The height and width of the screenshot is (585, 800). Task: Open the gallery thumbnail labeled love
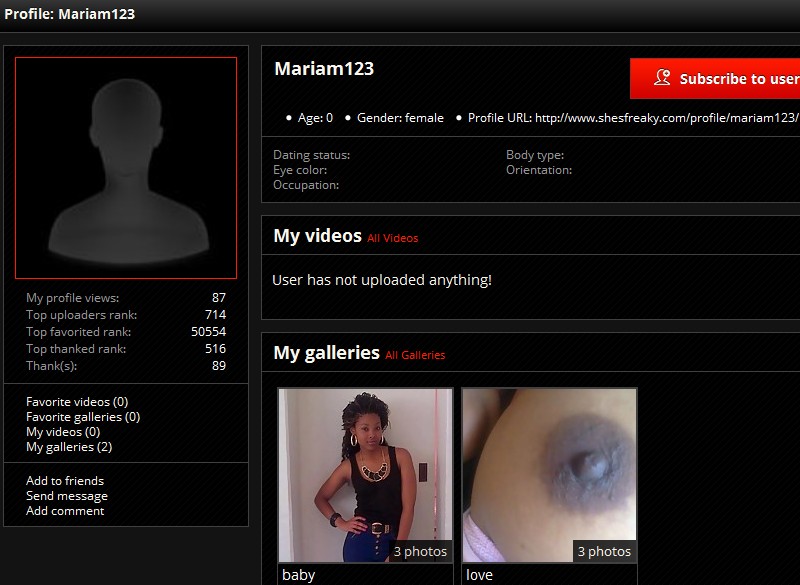(x=549, y=475)
